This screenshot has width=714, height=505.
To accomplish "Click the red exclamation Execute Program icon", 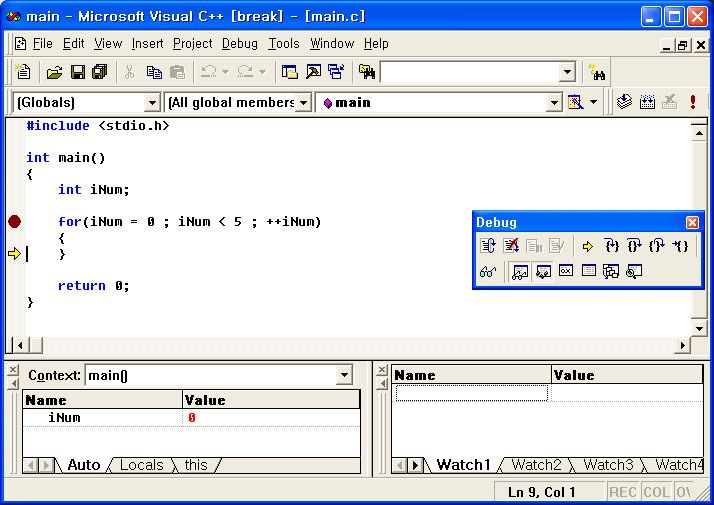I will click(693, 102).
